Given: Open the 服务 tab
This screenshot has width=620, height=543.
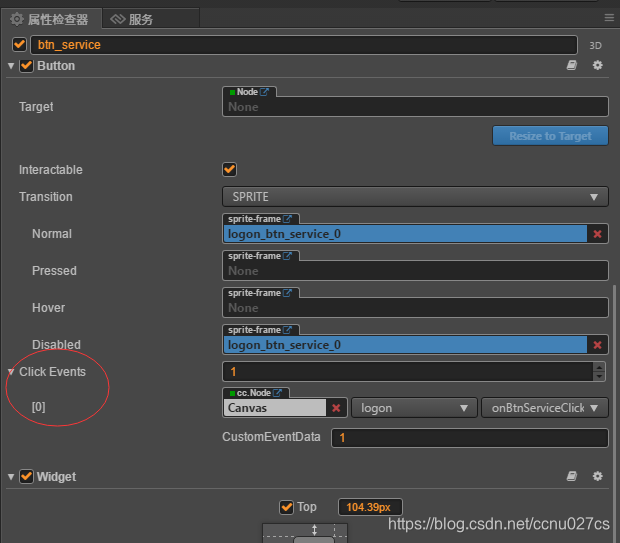Looking at the screenshot, I should [151, 19].
